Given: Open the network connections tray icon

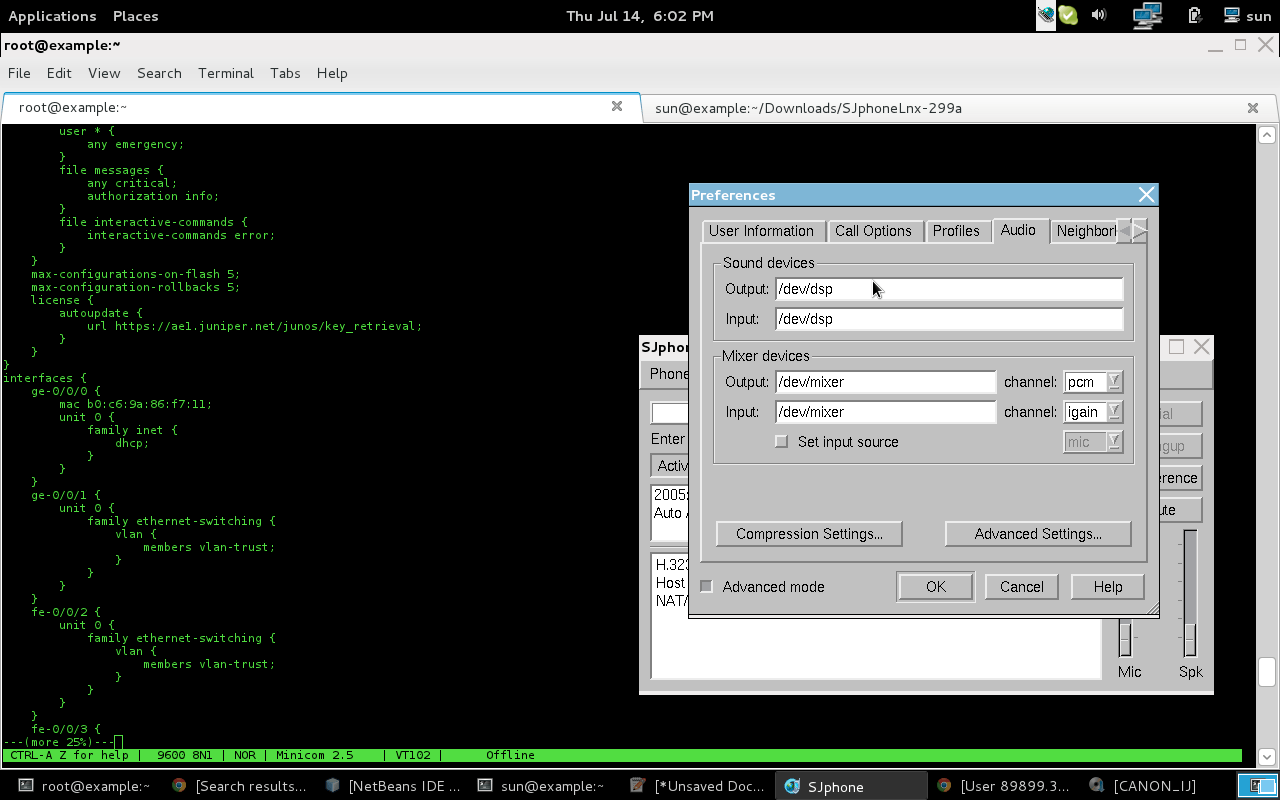Looking at the screenshot, I should [x=1147, y=15].
